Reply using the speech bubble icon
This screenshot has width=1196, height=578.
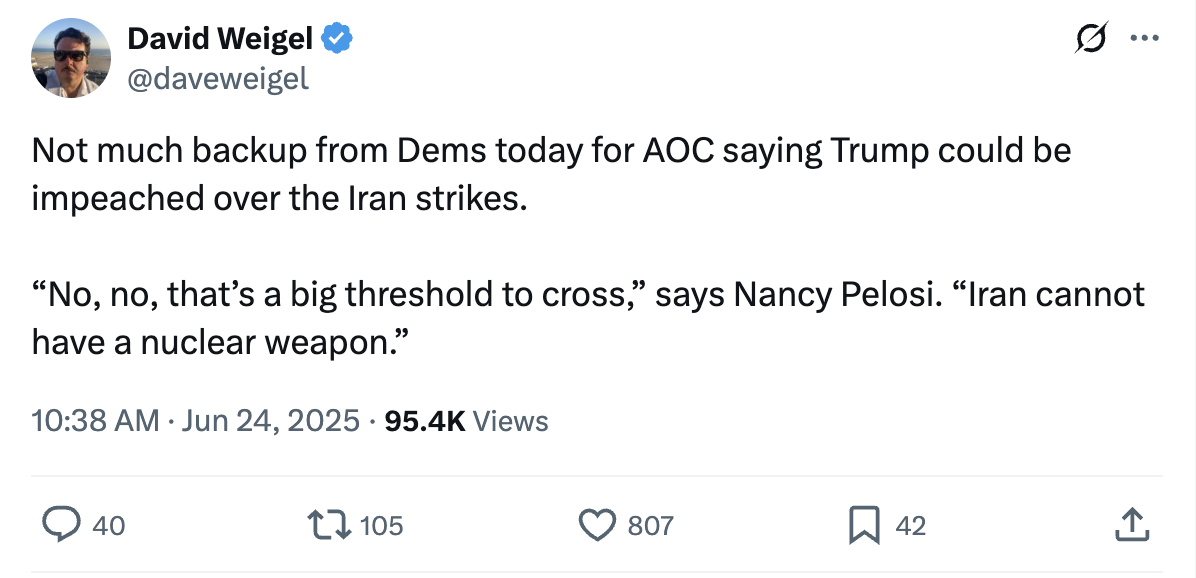(x=61, y=524)
